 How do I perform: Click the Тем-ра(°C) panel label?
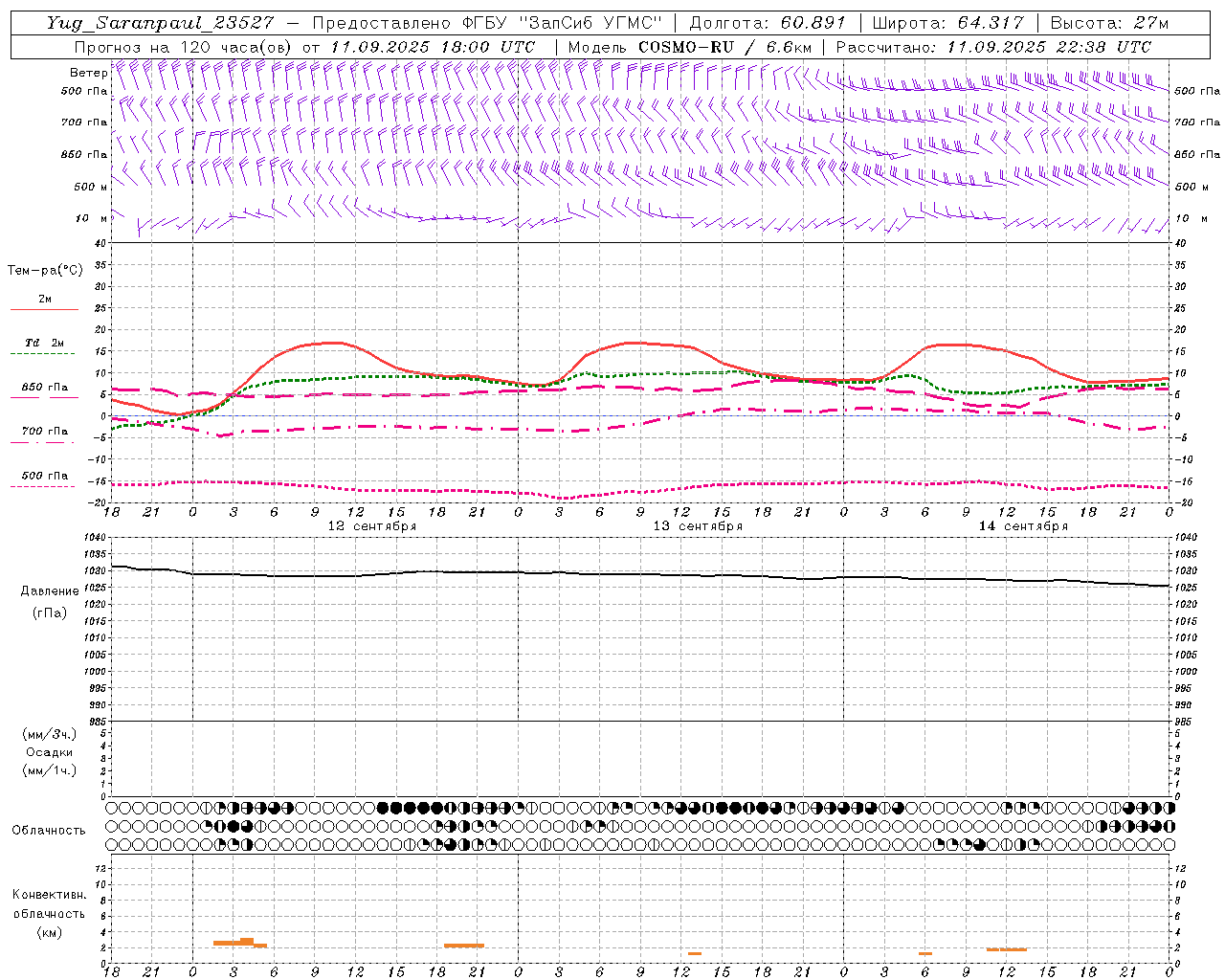pos(45,271)
